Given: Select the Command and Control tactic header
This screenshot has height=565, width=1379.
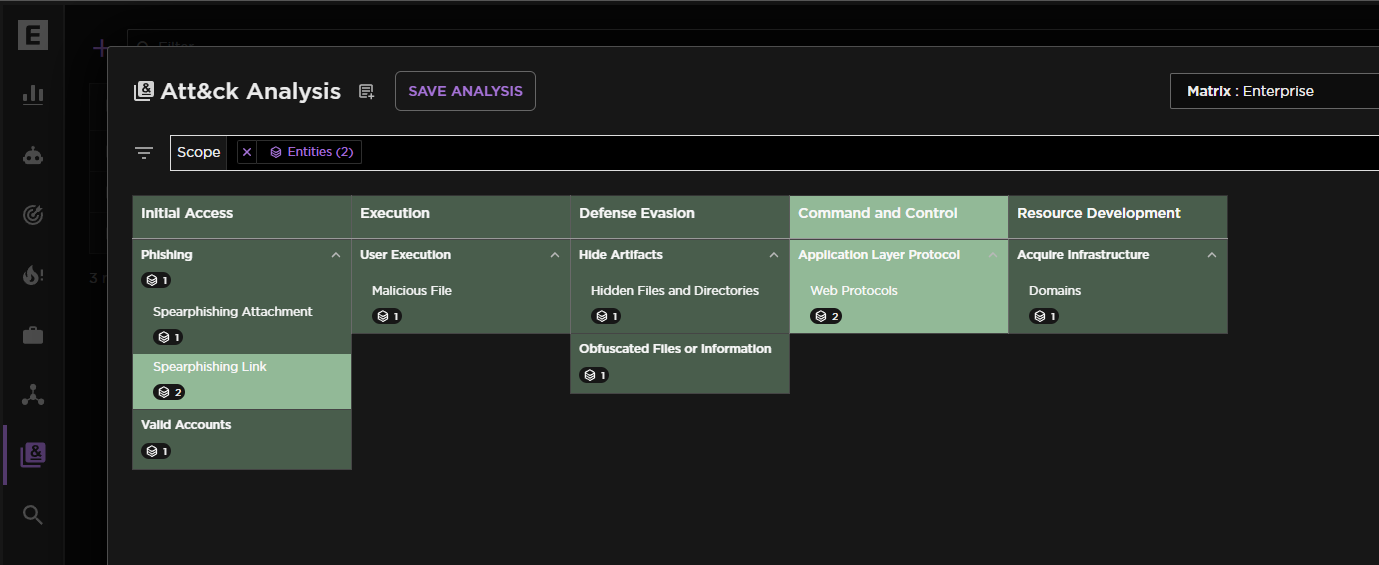Looking at the screenshot, I should coord(878,214).
